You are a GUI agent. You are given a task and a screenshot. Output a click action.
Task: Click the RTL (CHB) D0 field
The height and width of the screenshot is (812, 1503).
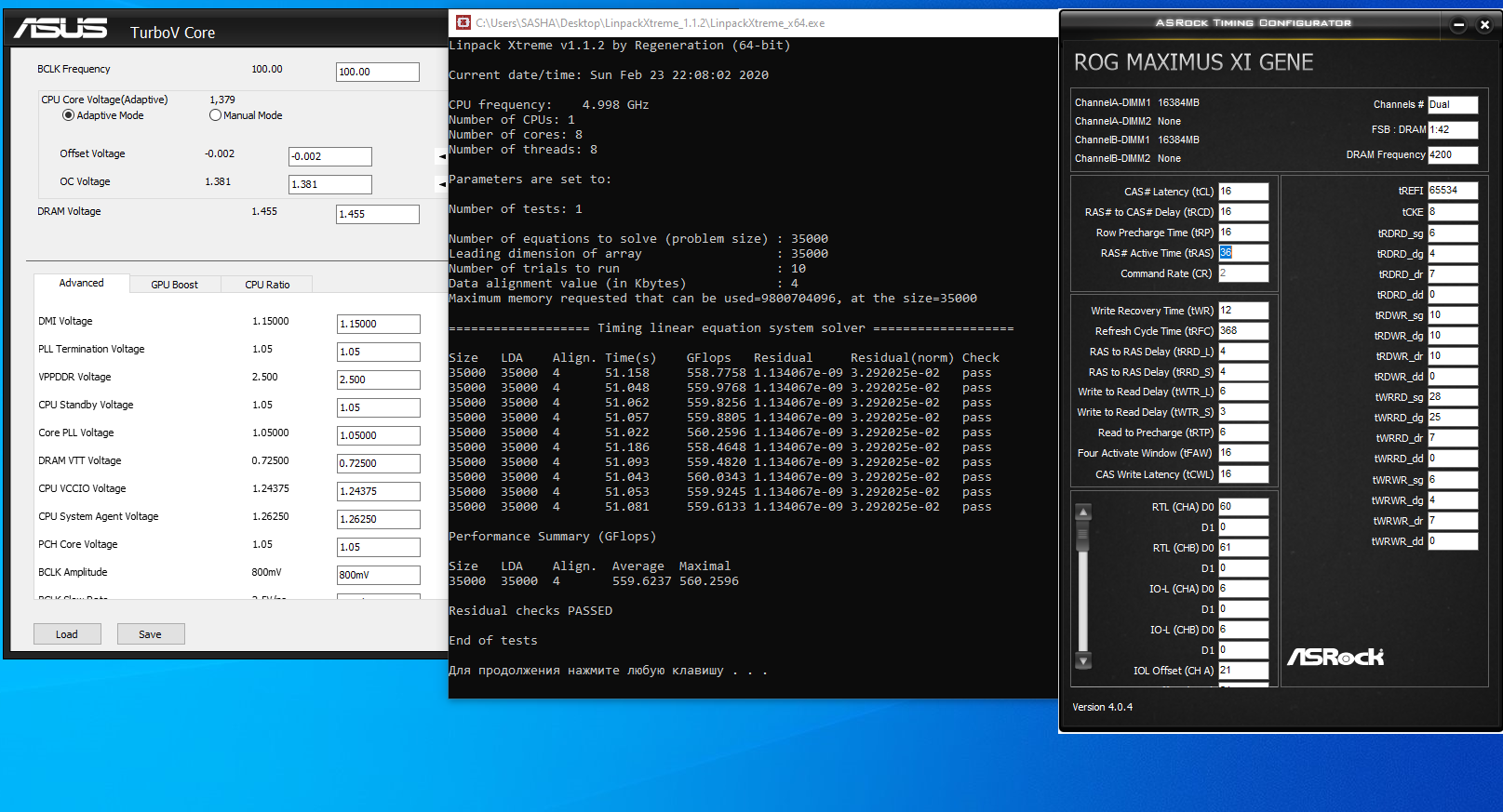point(1243,548)
